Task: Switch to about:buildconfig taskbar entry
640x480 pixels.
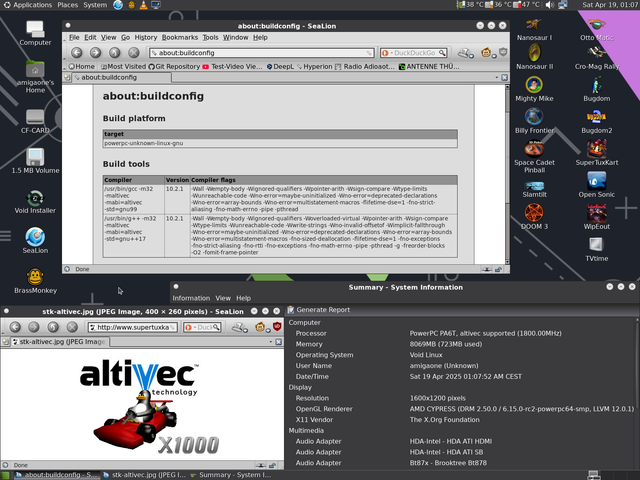Action: pos(57,475)
